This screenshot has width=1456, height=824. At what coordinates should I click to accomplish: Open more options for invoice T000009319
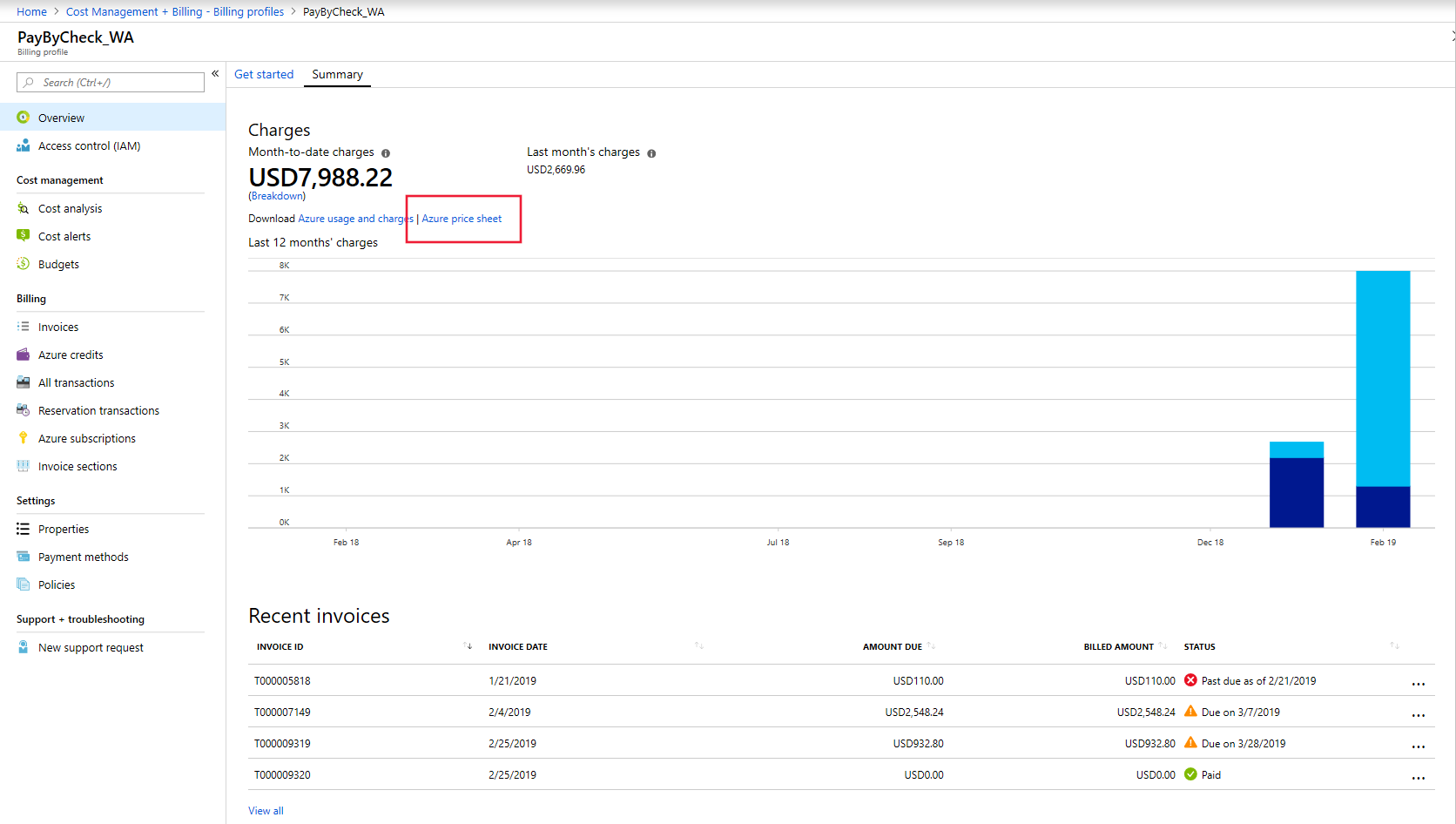pos(1419,746)
